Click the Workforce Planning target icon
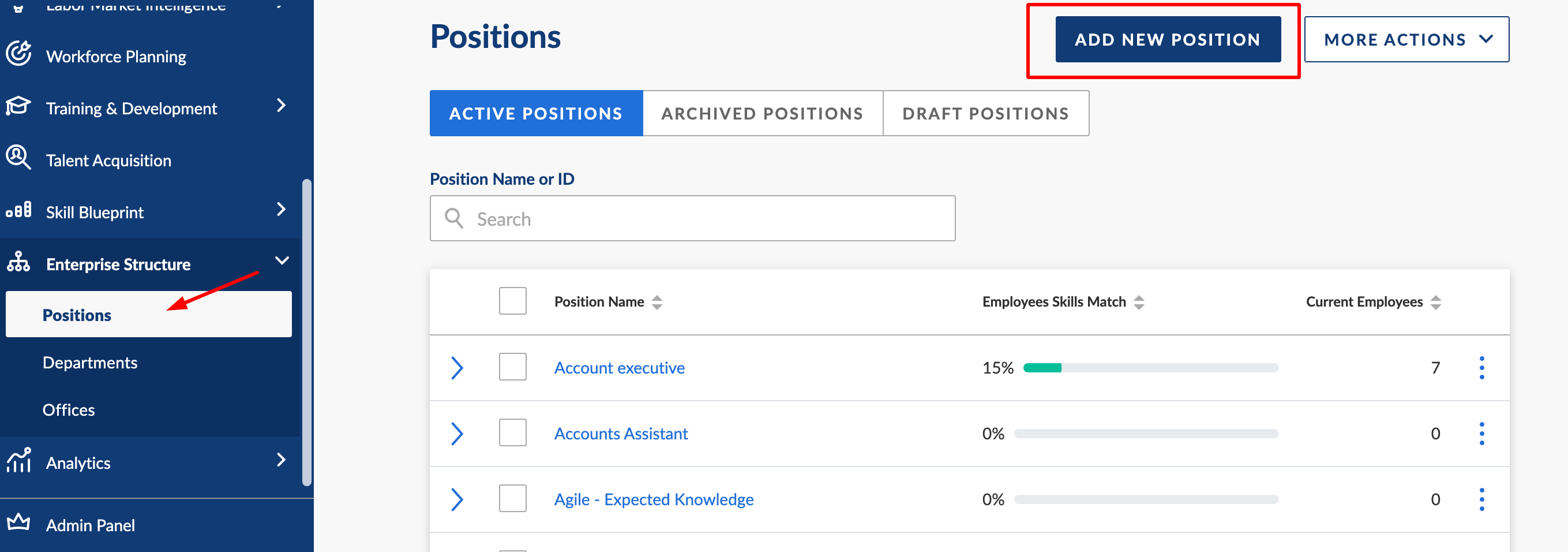Image resolution: width=1568 pixels, height=552 pixels. pyautogui.click(x=19, y=54)
